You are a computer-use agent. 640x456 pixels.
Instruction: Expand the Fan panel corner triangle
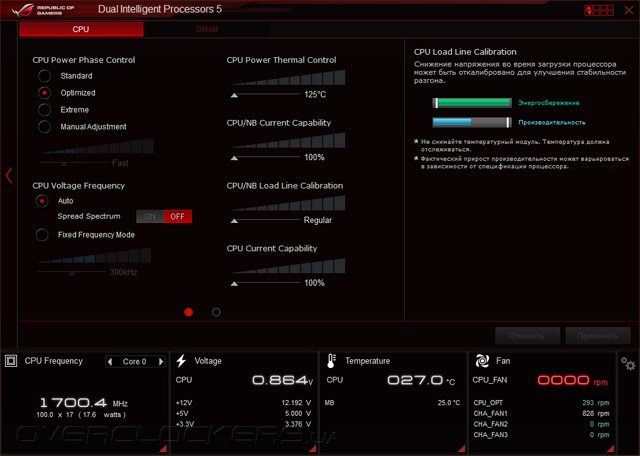[x=611, y=449]
